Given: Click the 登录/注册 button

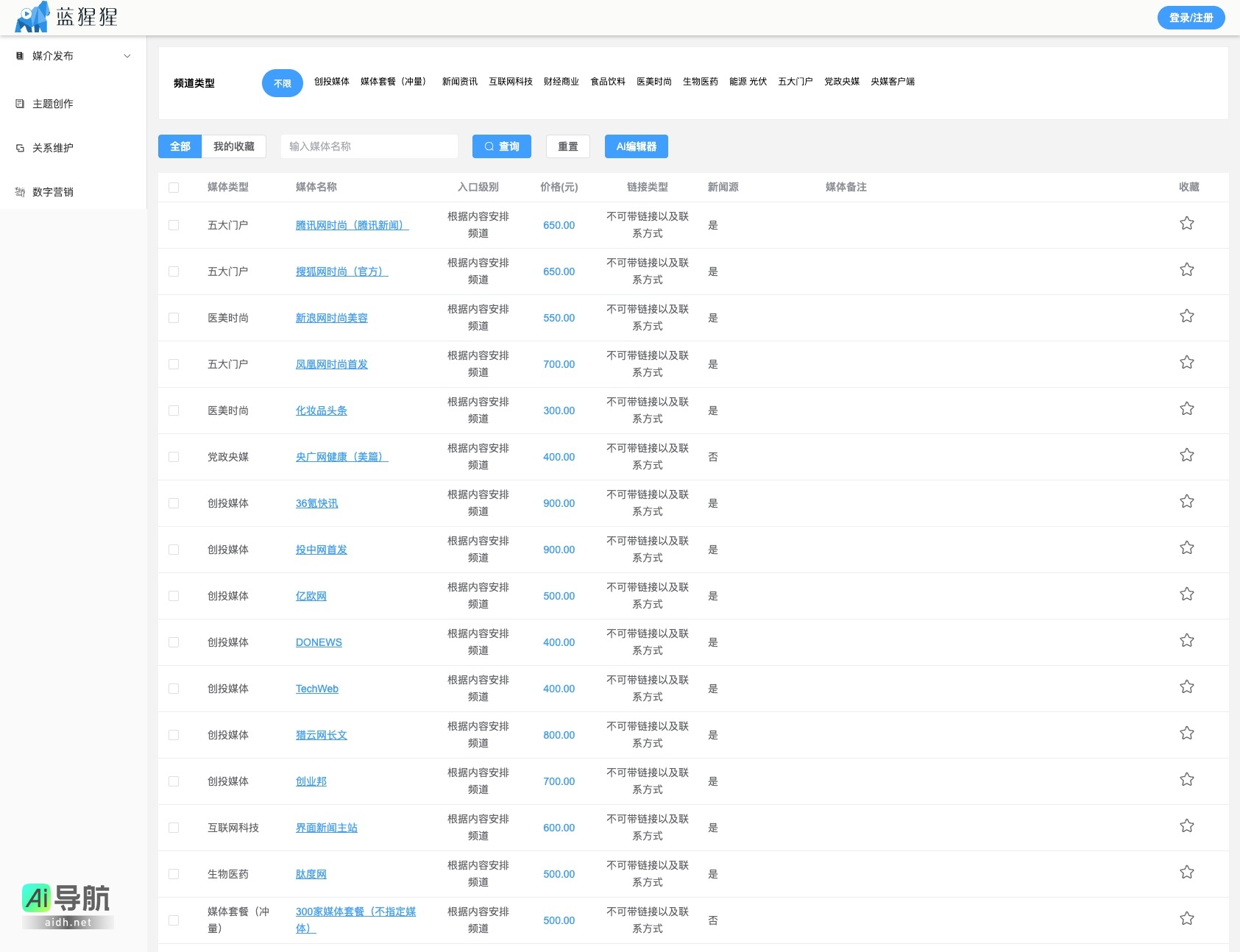Looking at the screenshot, I should (1190, 18).
